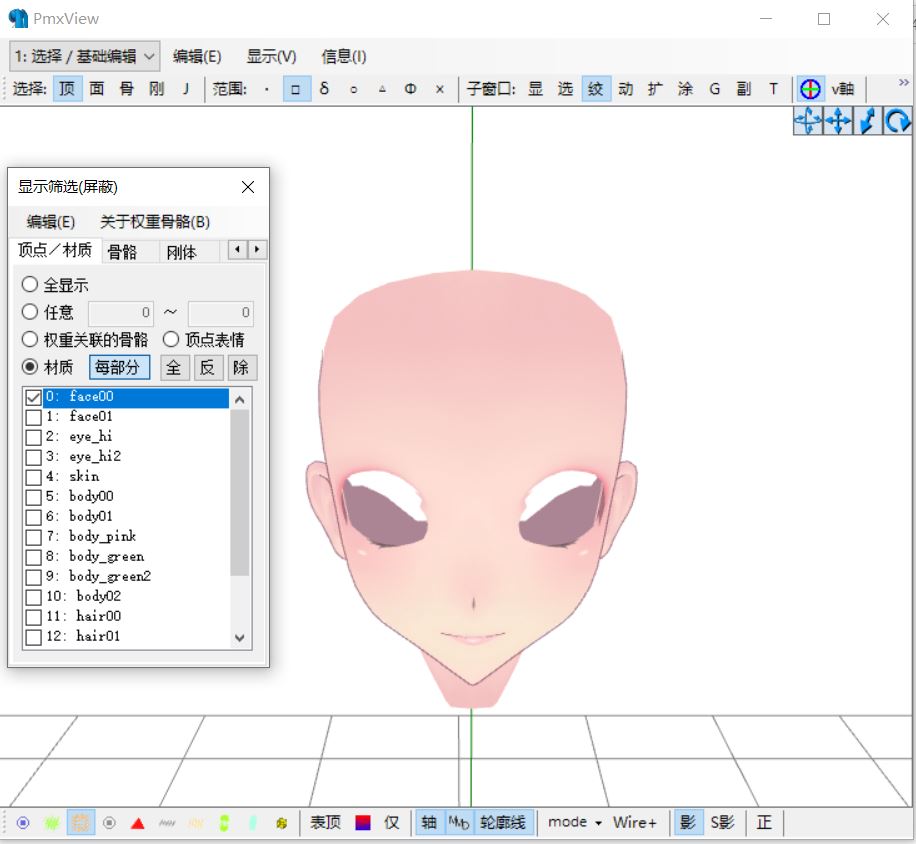This screenshot has width=916, height=844.
Task: Open 信息(I) menu
Action: click(344, 57)
